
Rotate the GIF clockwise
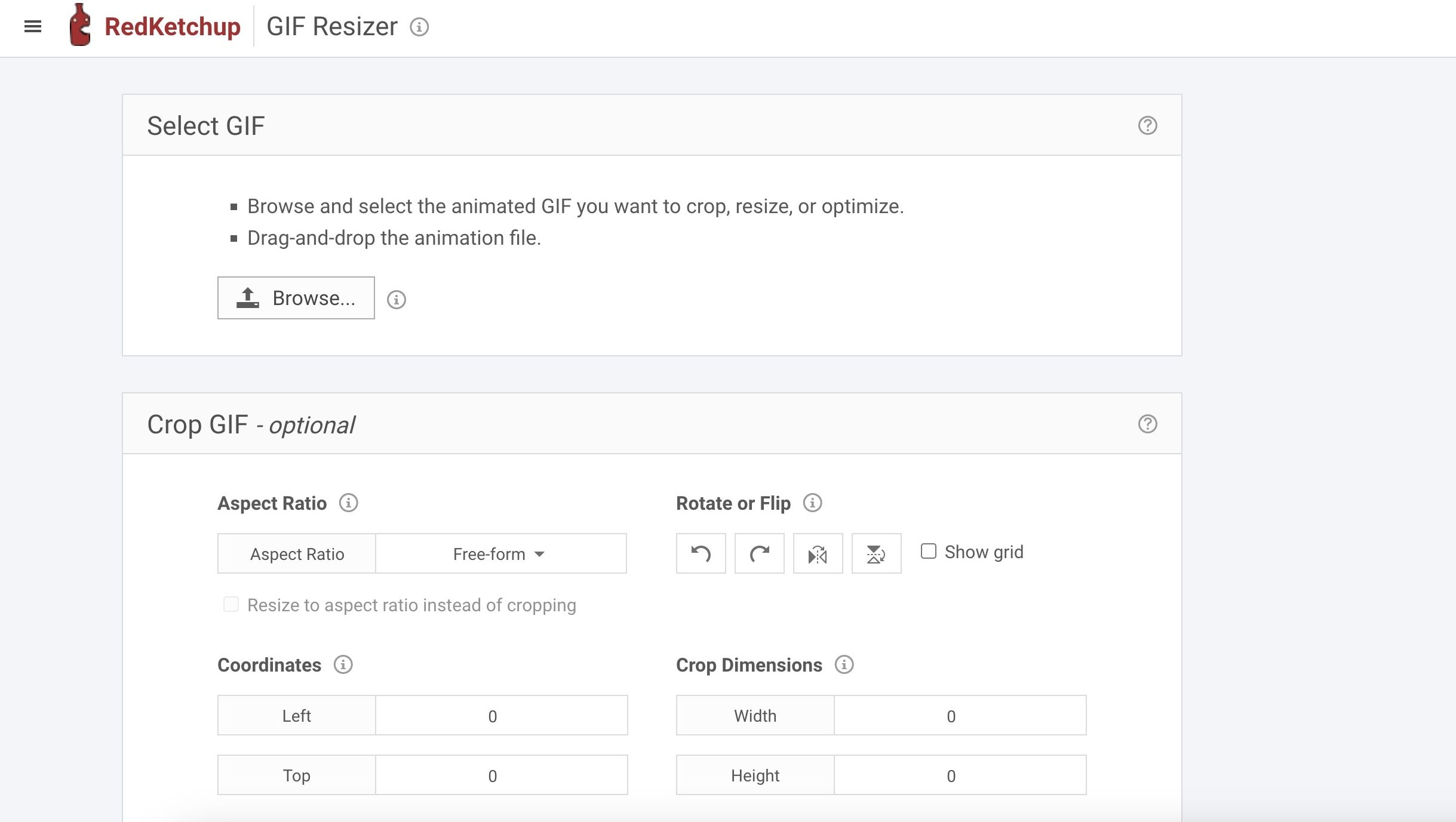coord(759,553)
